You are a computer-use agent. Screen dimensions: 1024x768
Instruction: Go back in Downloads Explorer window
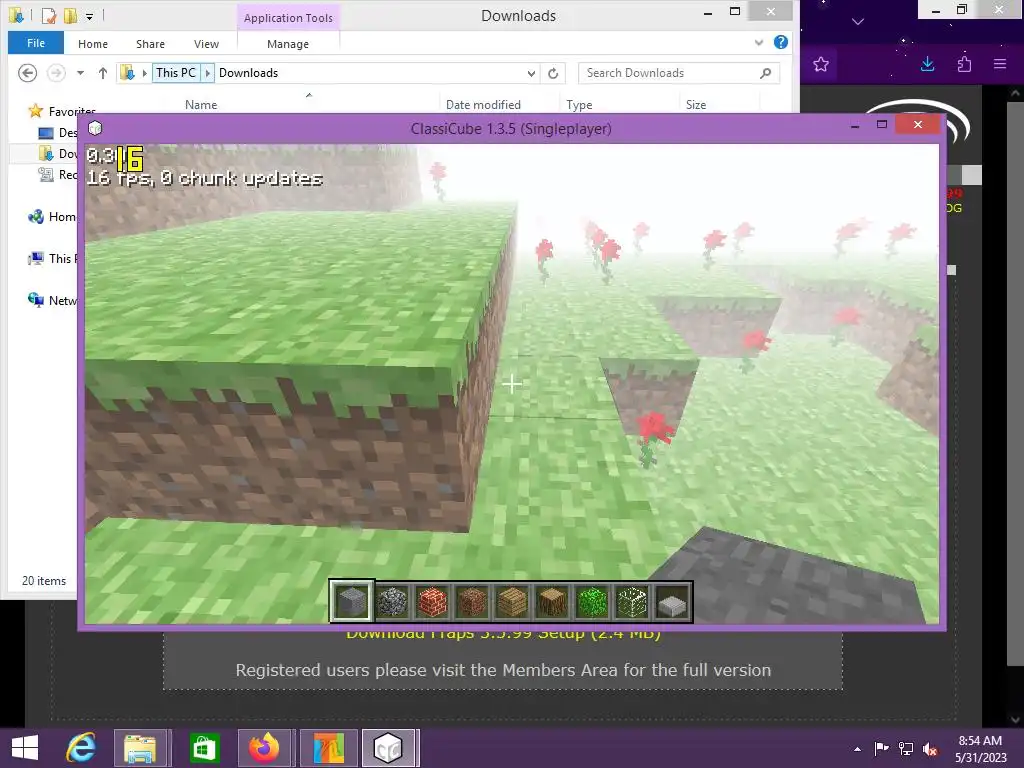tap(27, 72)
